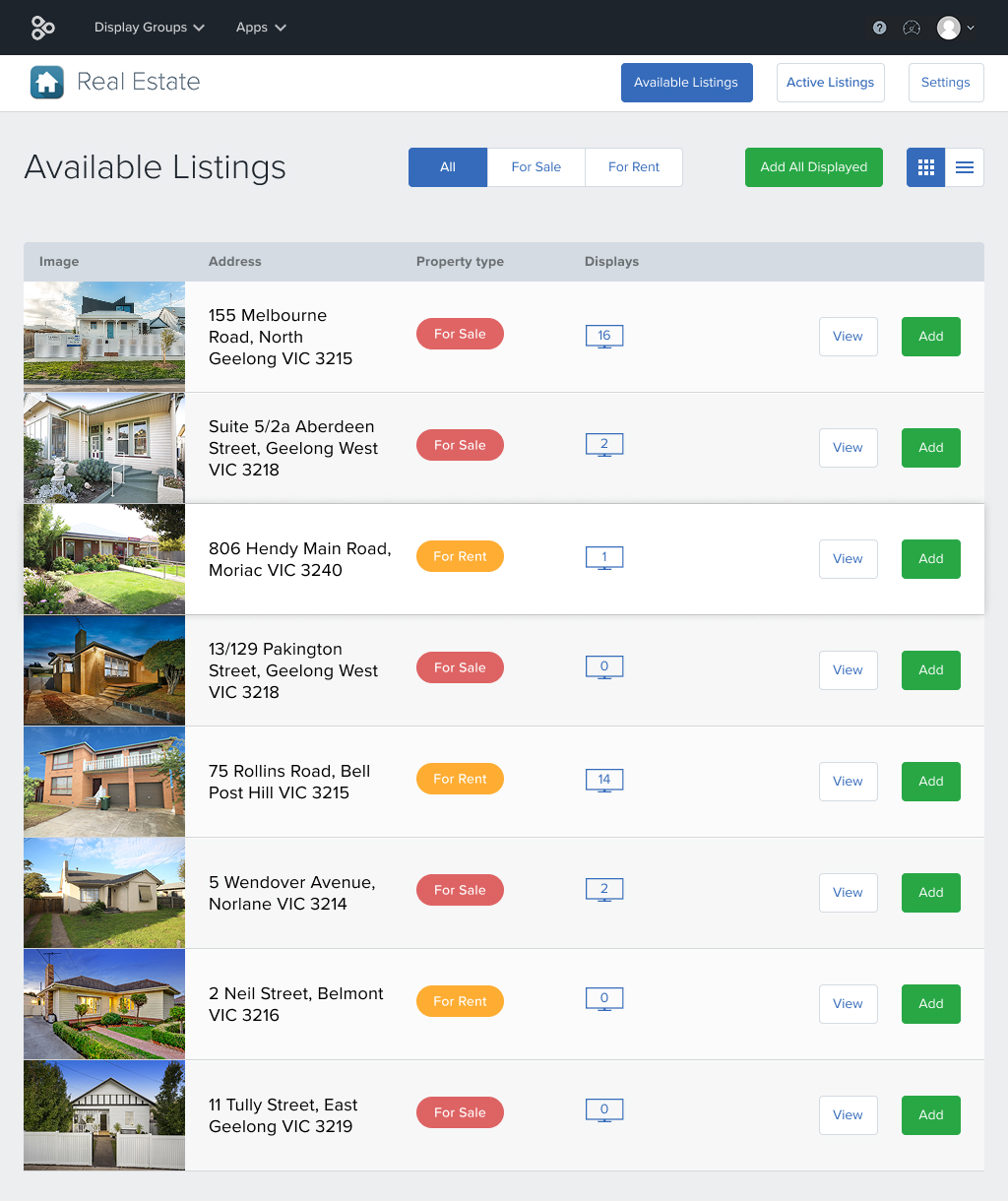Open the thumbnail for 5 Wendover Avenue
Image resolution: width=1008 pixels, height=1201 pixels.
tap(103, 892)
